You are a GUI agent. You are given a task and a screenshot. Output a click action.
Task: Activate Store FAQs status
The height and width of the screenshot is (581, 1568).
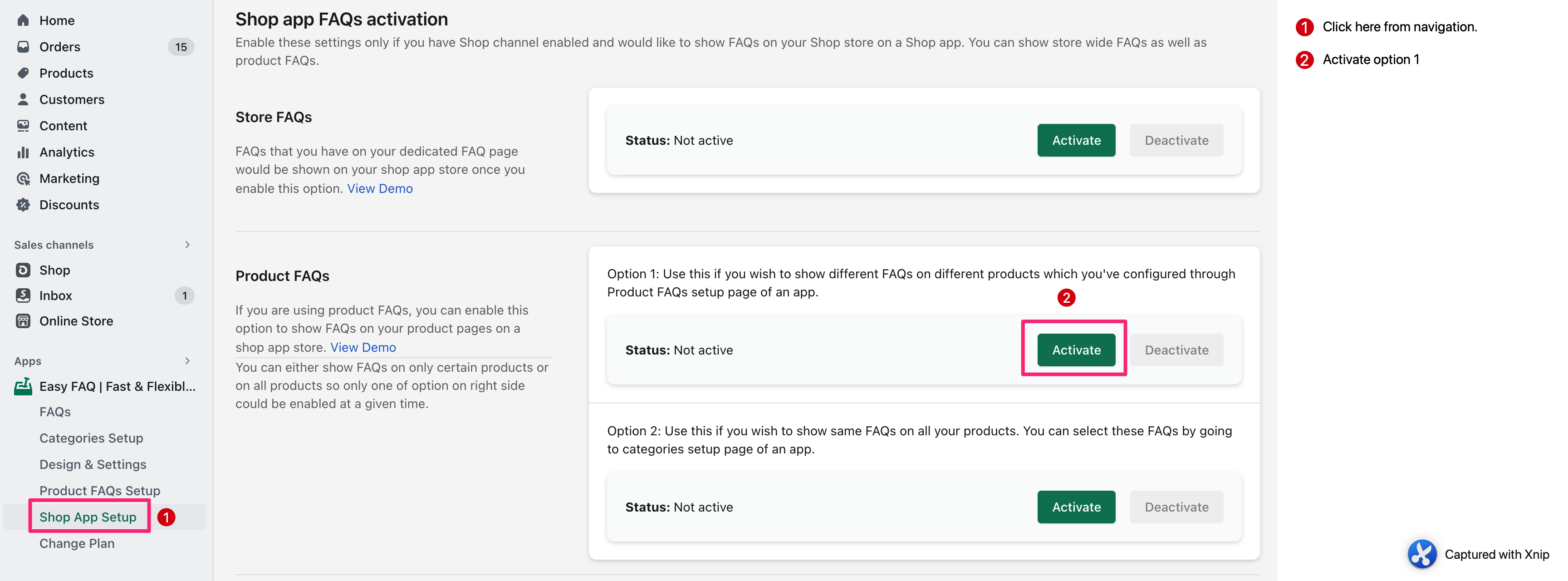[1076, 140]
